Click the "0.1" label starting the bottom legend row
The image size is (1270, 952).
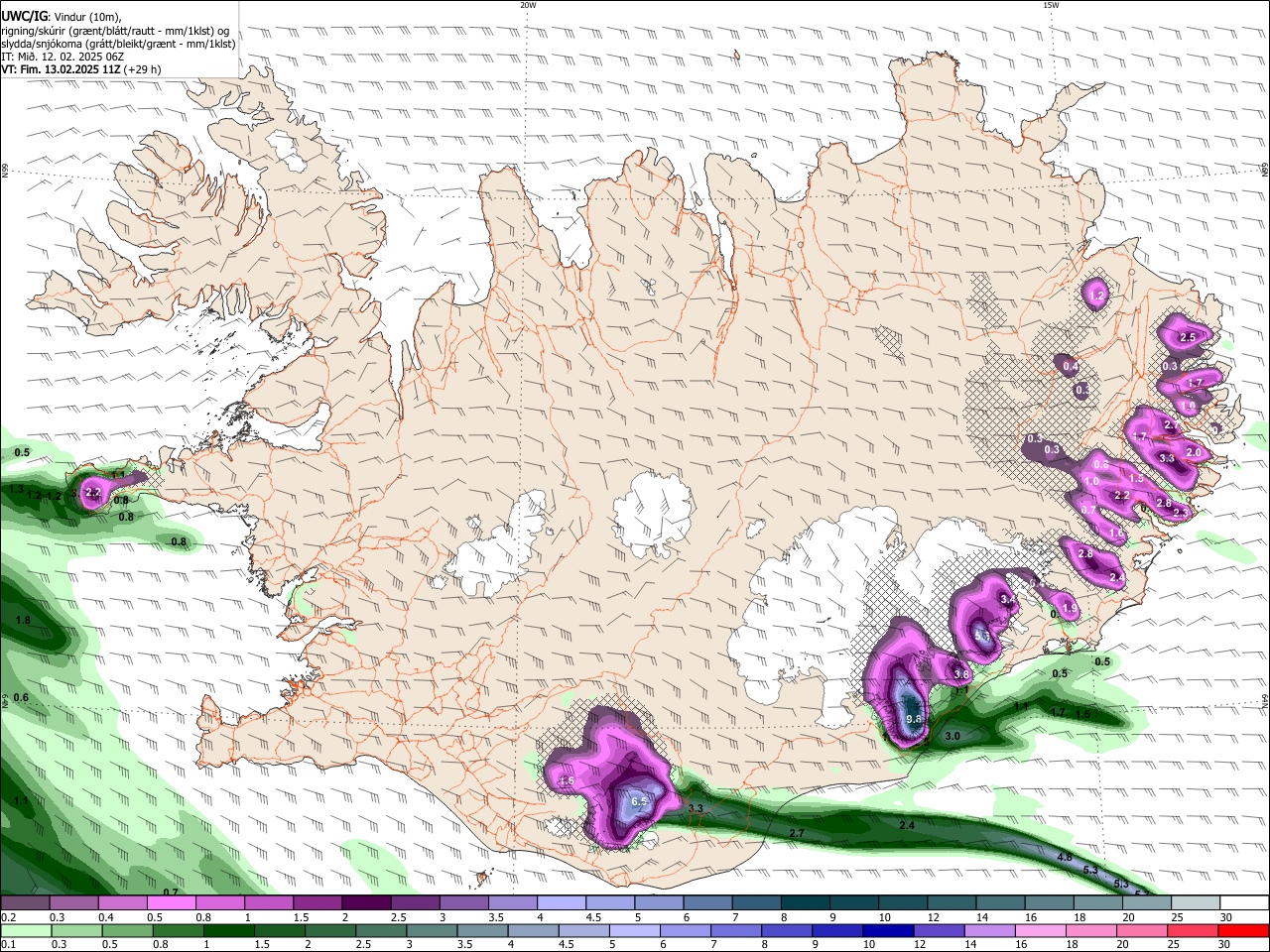point(8,944)
